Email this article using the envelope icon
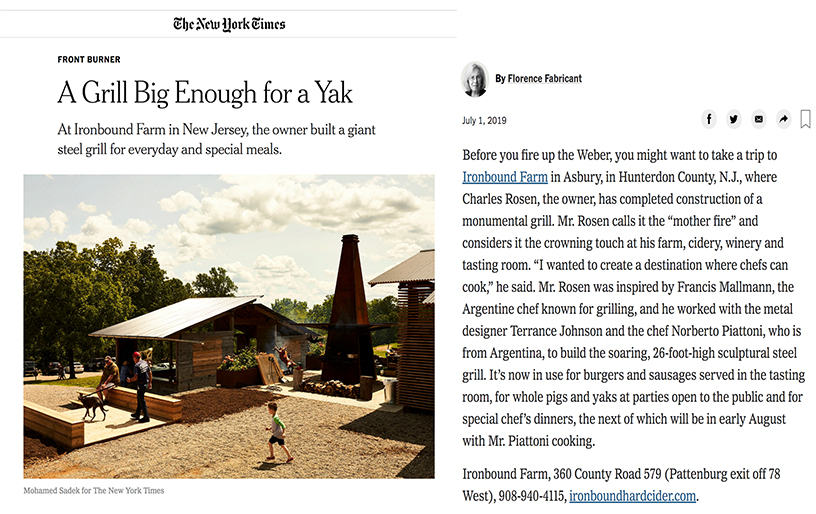 click(x=759, y=119)
